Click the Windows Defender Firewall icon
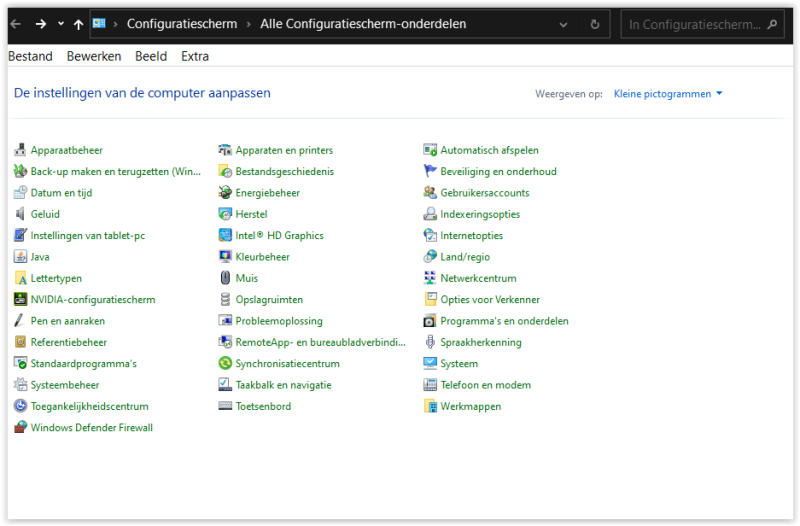800x526 pixels. [21, 428]
